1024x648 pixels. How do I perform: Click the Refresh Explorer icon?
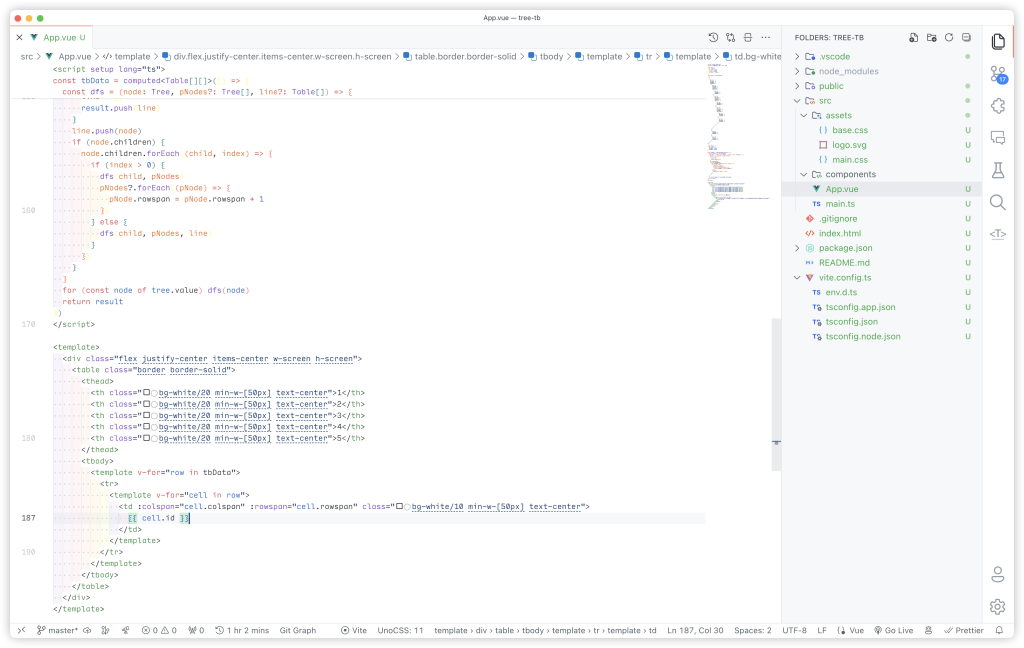coord(949,38)
